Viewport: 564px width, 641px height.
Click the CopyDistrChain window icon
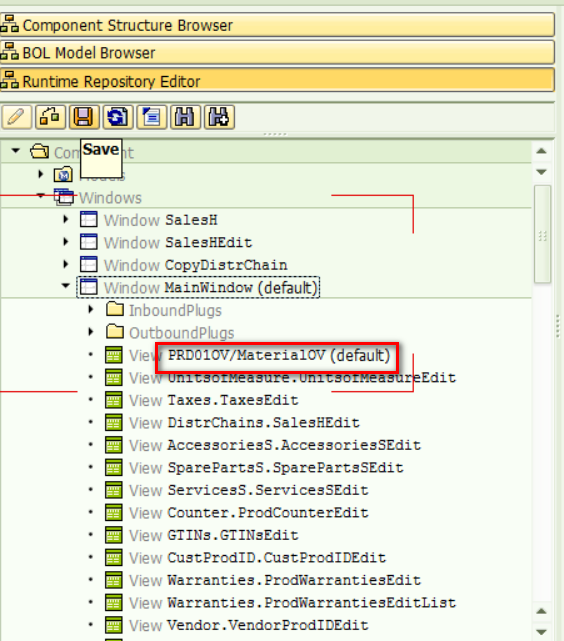tap(89, 264)
